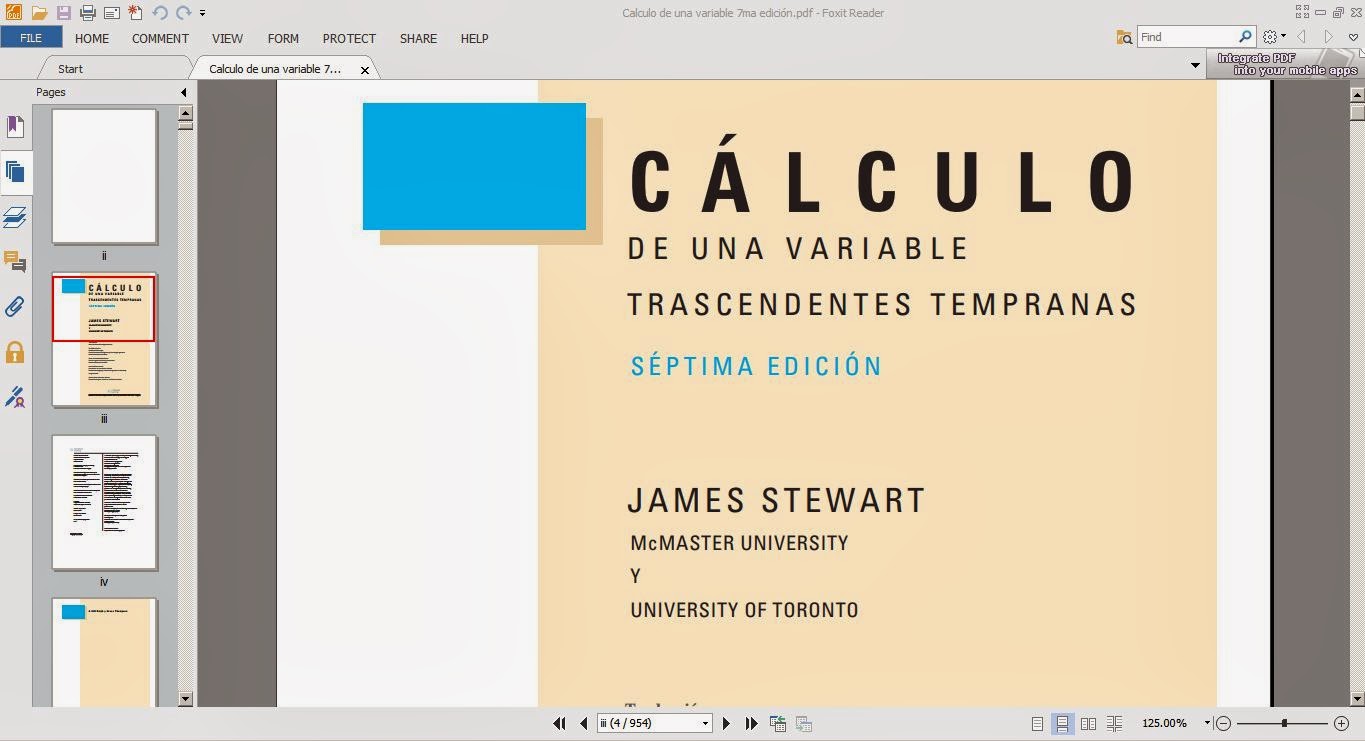Go to the next search result arrow
The width and height of the screenshot is (1365, 741).
coord(1328,37)
